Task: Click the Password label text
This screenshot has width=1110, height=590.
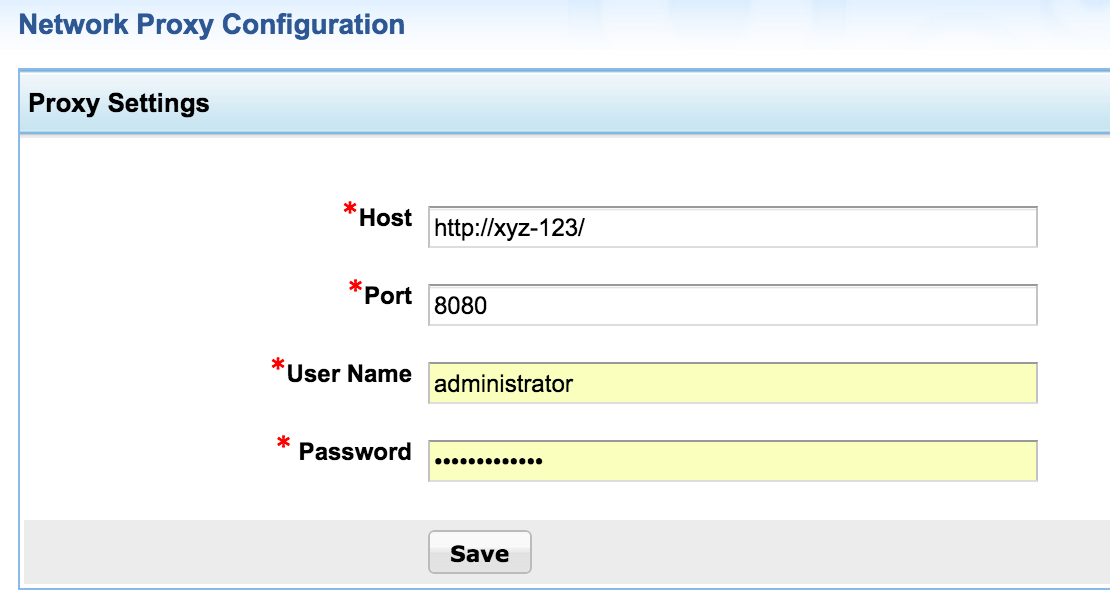Action: (x=355, y=452)
